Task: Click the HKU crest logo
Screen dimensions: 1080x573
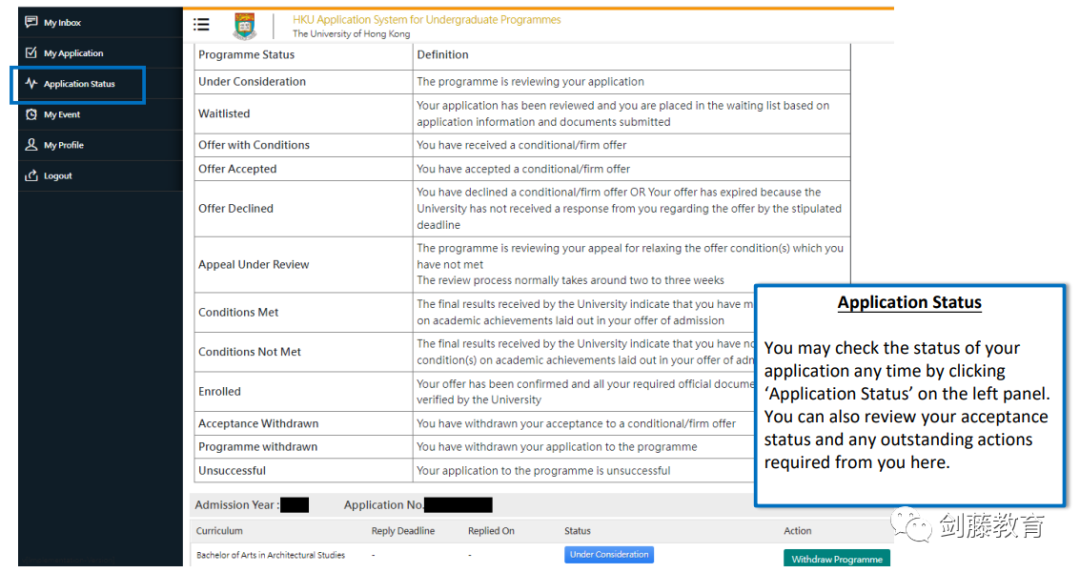Action: [245, 26]
